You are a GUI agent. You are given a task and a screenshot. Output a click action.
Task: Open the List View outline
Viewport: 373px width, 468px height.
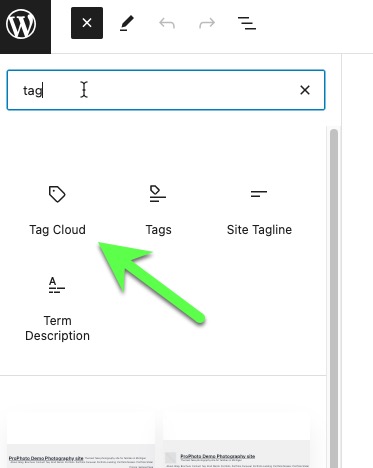247,23
